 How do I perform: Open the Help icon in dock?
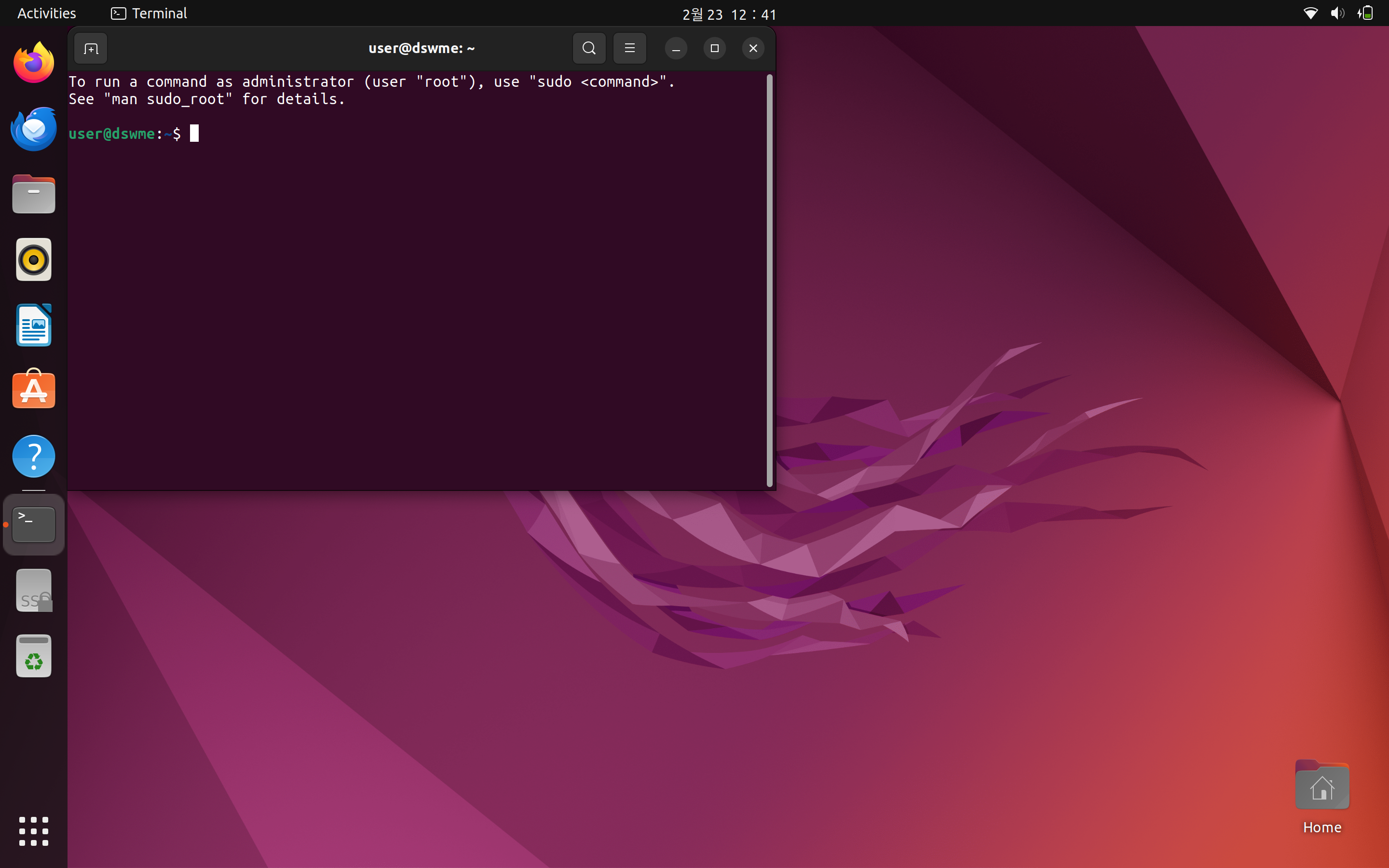pyautogui.click(x=33, y=456)
